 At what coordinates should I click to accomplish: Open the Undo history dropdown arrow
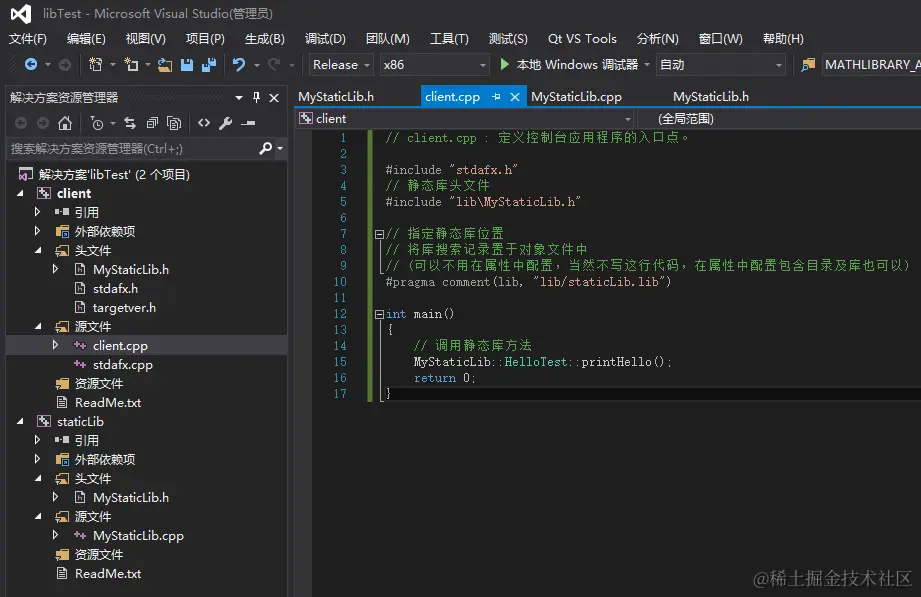[x=257, y=65]
